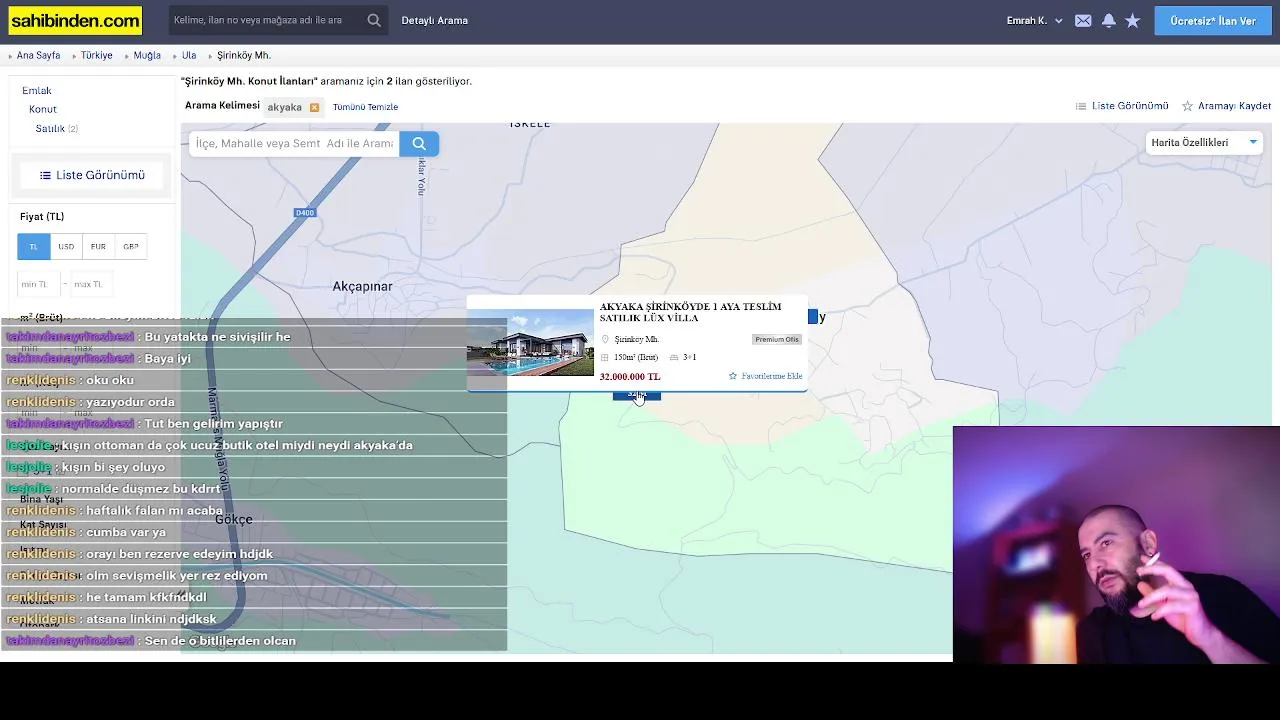This screenshot has width=1280, height=720.
Task: Click Tümünü Temizle link
Action: point(365,107)
